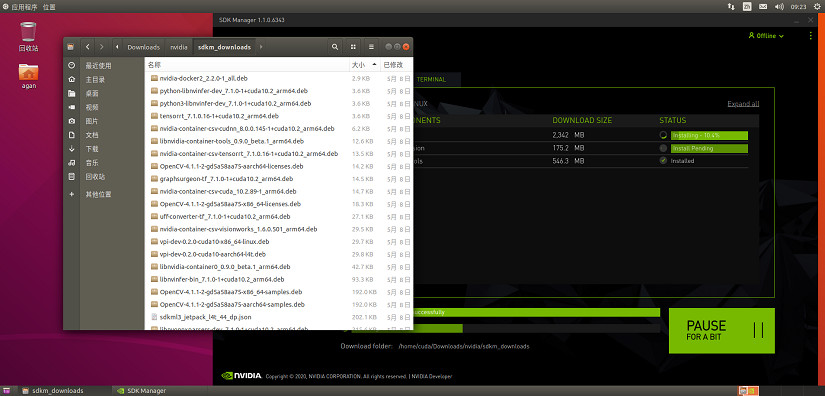
Task: Click Expand all link in SDK Manager
Action: [743, 104]
